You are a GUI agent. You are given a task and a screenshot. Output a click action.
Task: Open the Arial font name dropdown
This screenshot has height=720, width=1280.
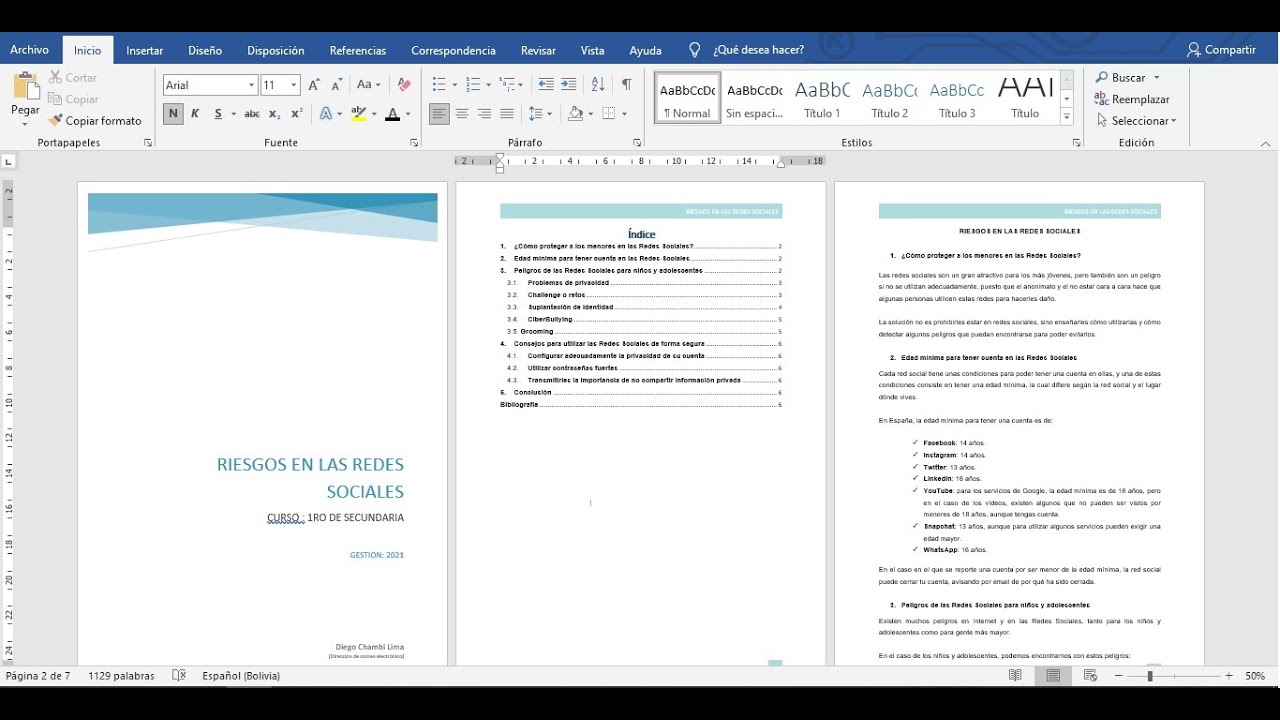[251, 86]
